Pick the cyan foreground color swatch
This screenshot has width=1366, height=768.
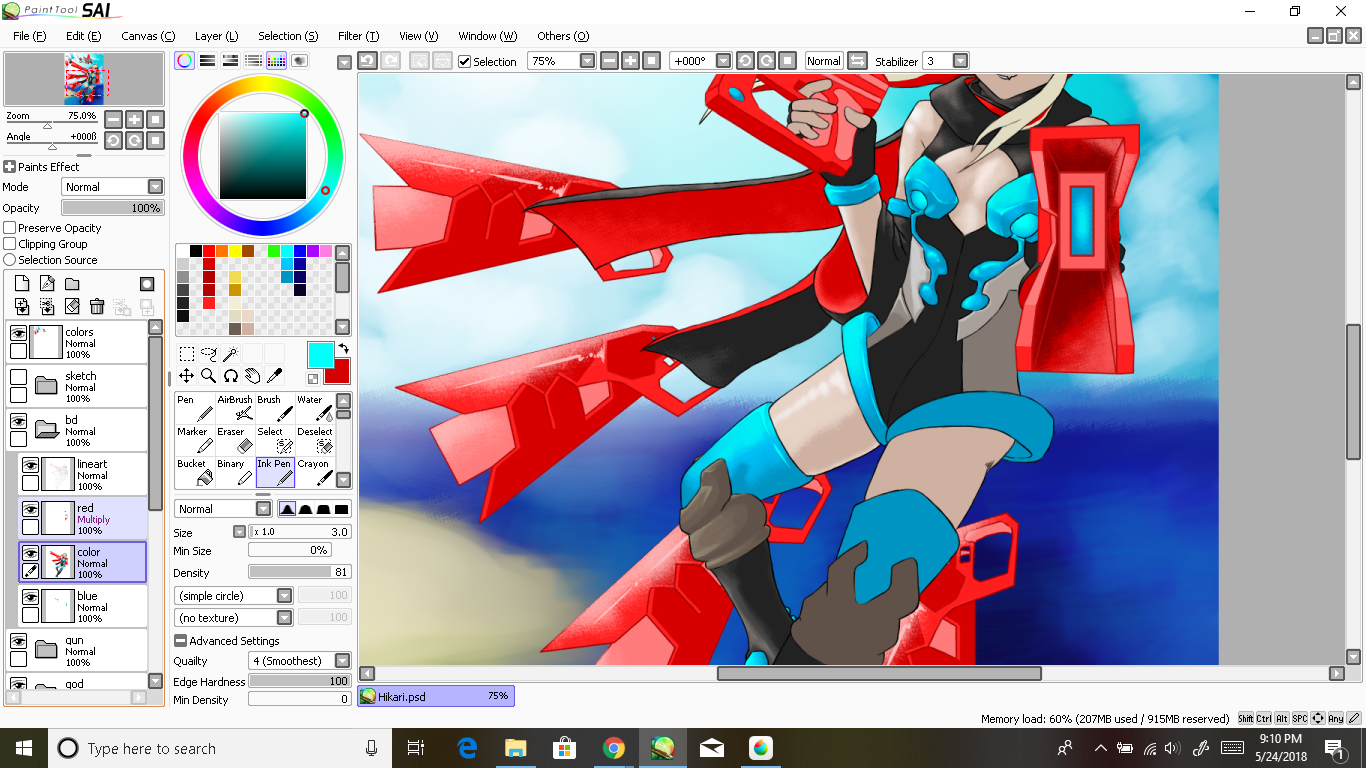pos(320,354)
